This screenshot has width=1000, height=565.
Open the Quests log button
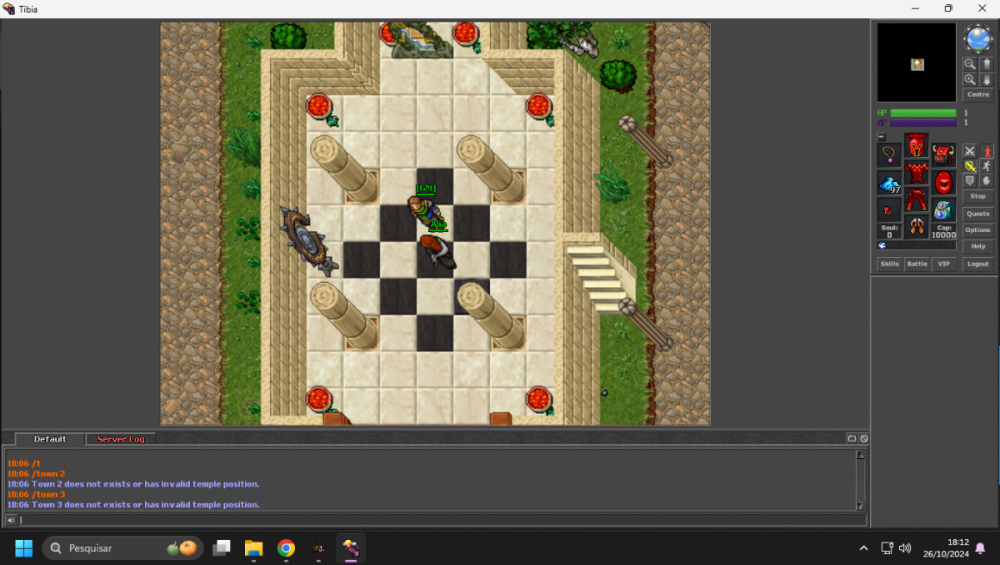977,213
